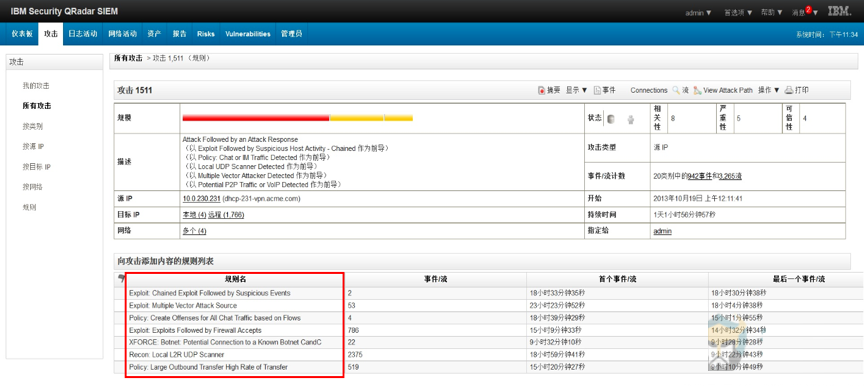The width and height of the screenshot is (864, 386).
Task: Open the admin user dropdown
Action: tap(698, 13)
